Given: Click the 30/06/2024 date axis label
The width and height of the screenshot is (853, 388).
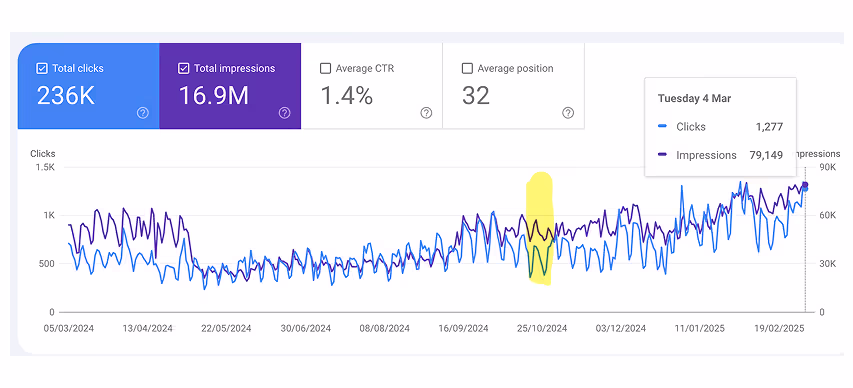Looking at the screenshot, I should point(306,329).
